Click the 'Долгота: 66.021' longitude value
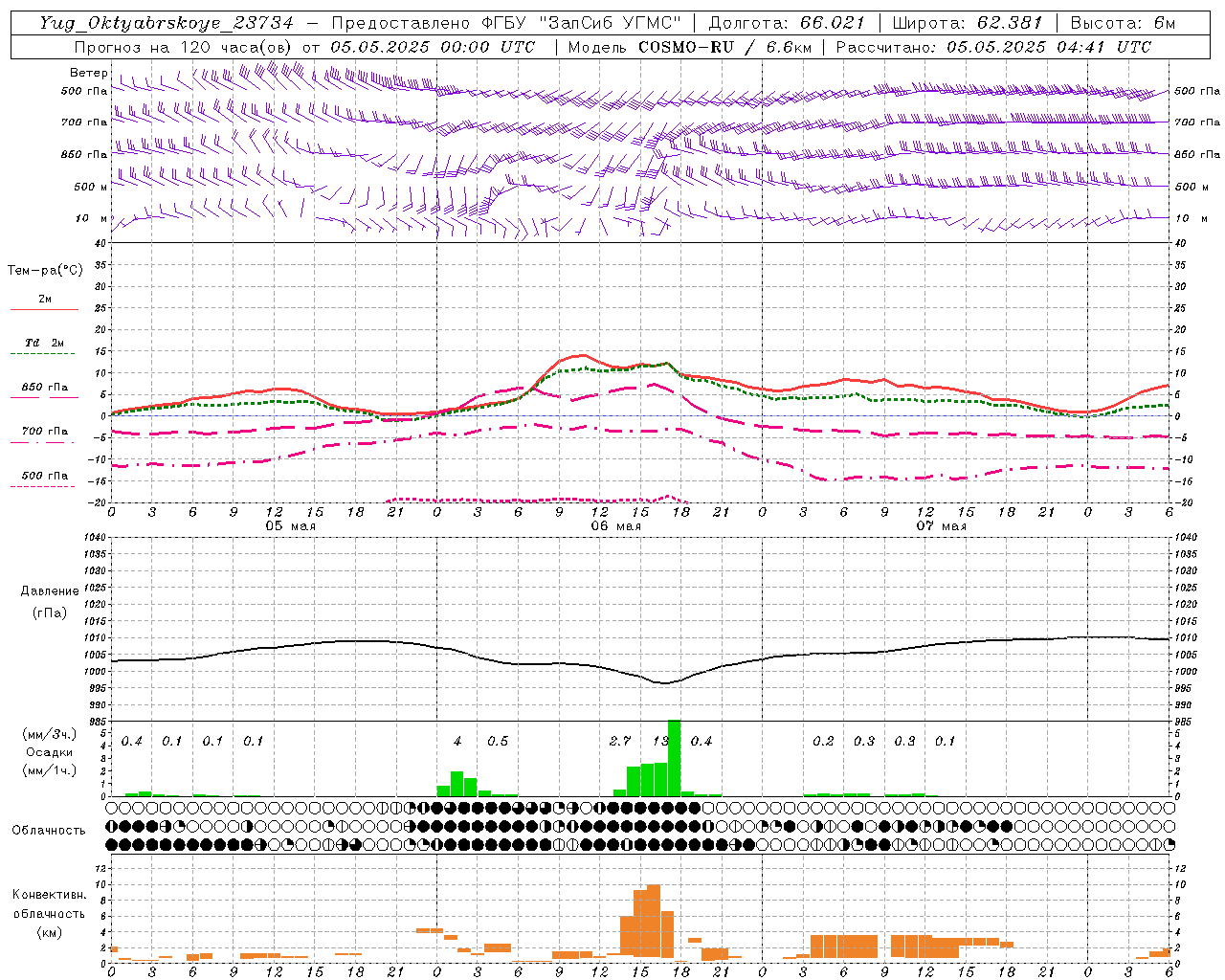The width and height of the screenshot is (1225, 980). [787, 23]
